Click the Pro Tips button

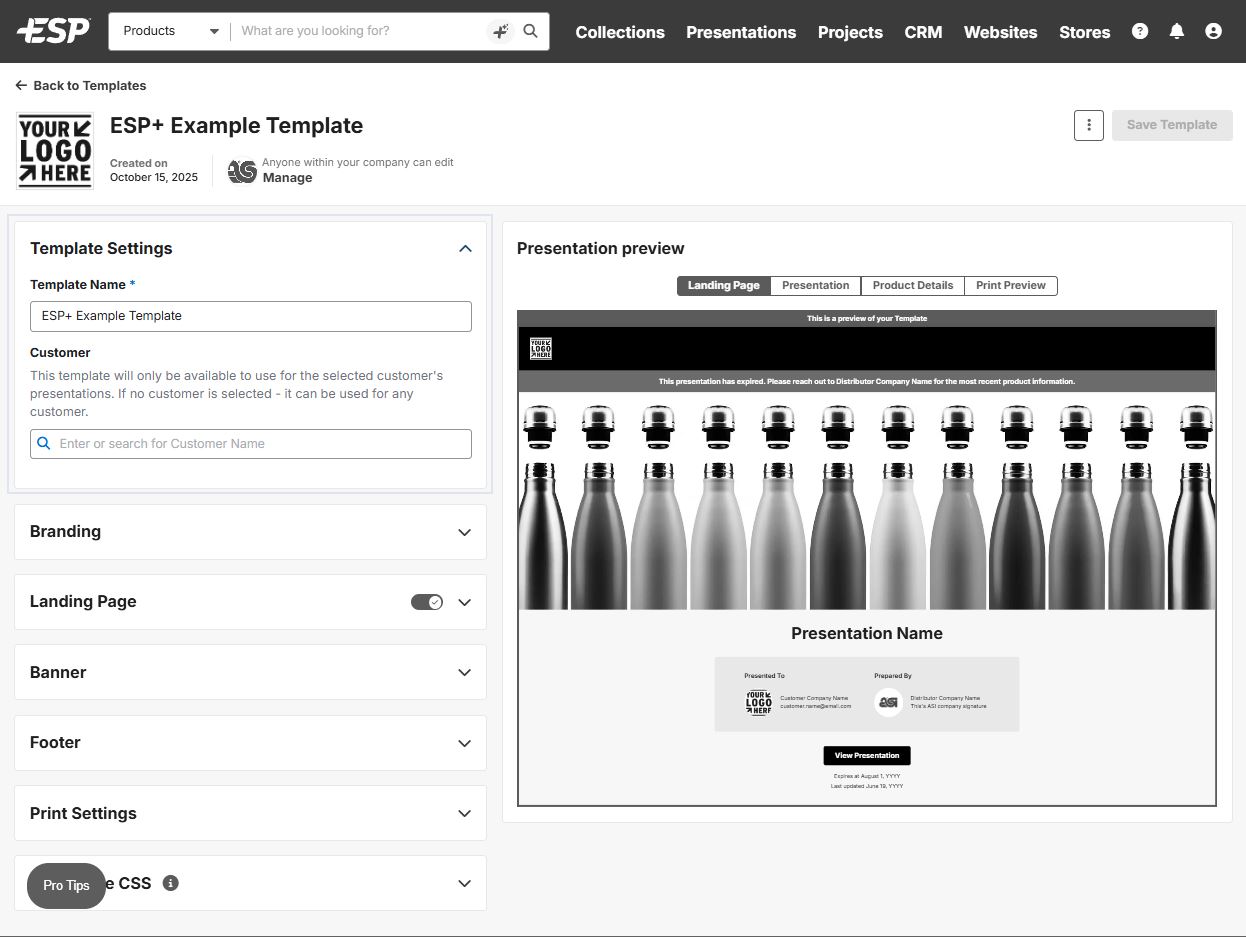(x=66, y=885)
